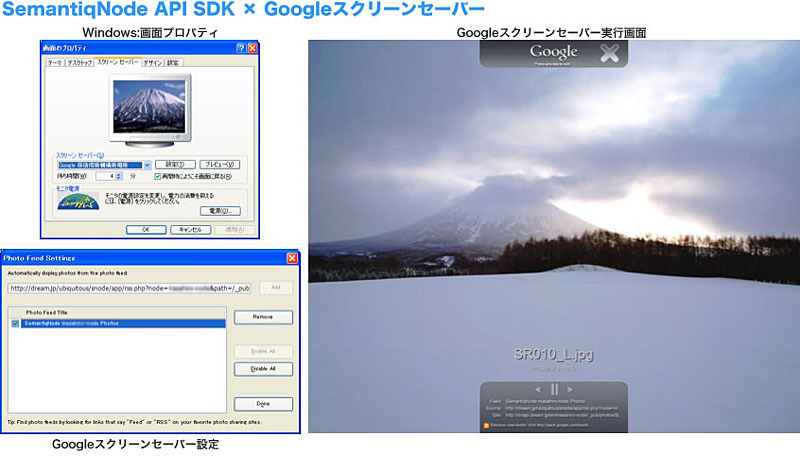Click the help question mark in display properties
800x473 pixels.
pos(241,48)
